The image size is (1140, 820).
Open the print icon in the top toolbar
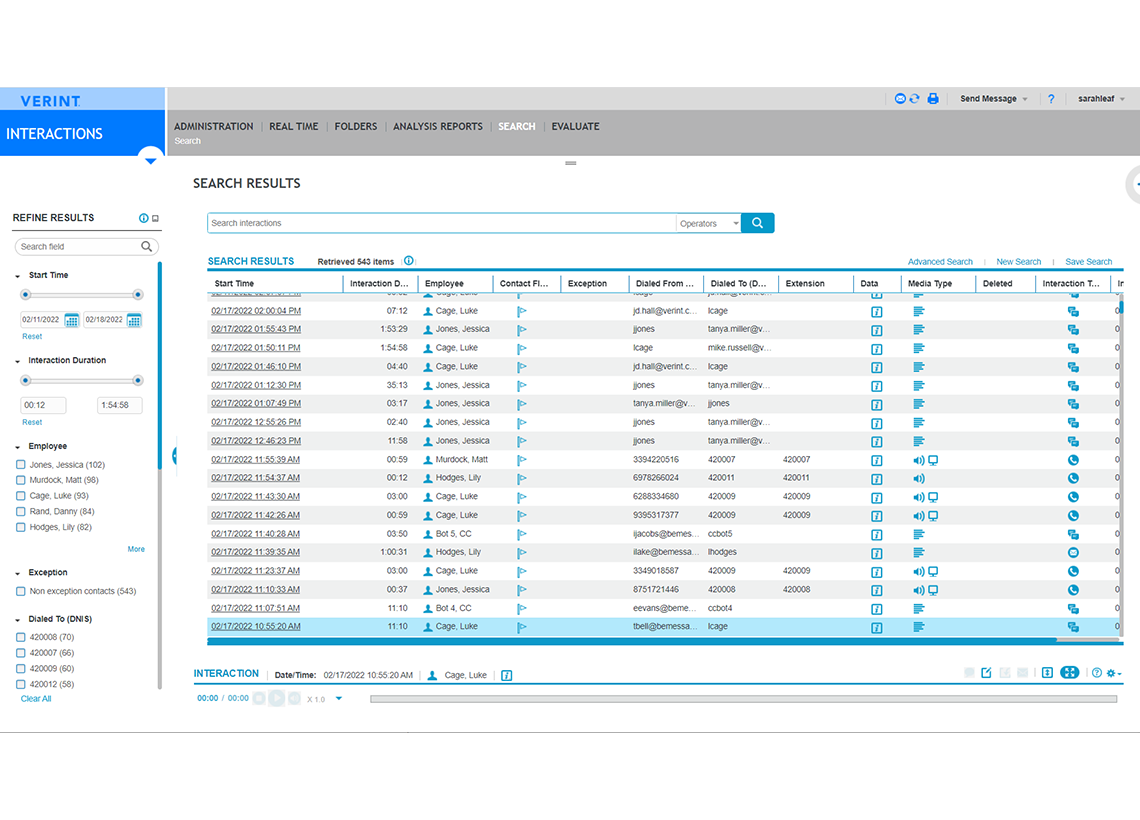(933, 98)
